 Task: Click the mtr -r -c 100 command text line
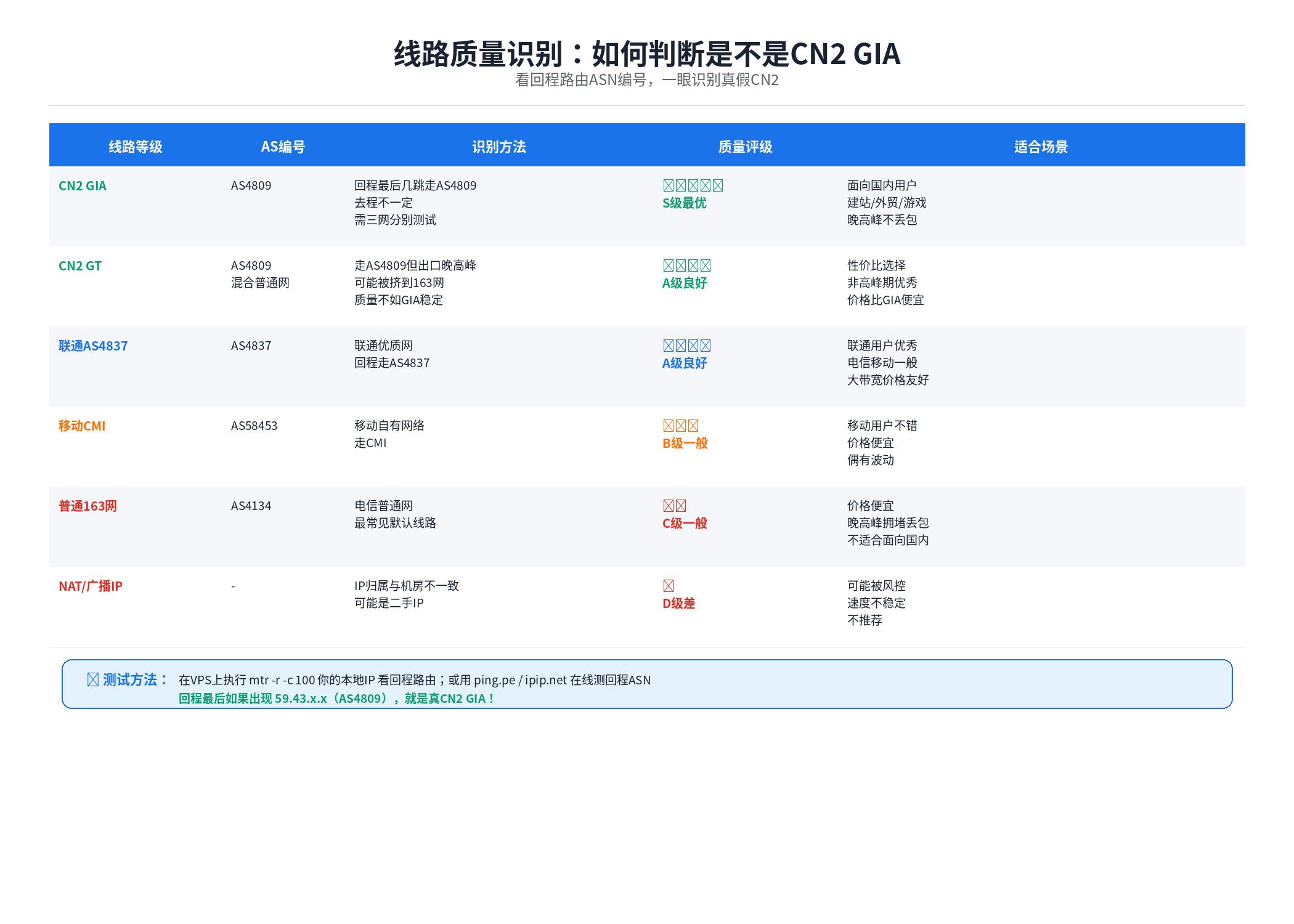(415, 680)
